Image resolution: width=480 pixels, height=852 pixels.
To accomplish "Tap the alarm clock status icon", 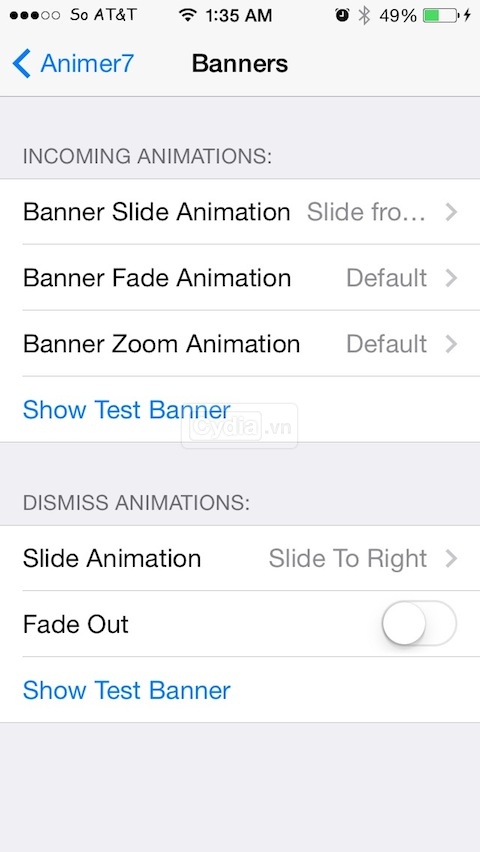I will point(342,15).
